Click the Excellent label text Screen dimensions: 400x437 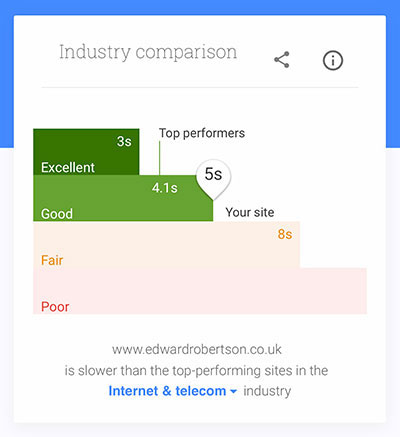[68, 167]
